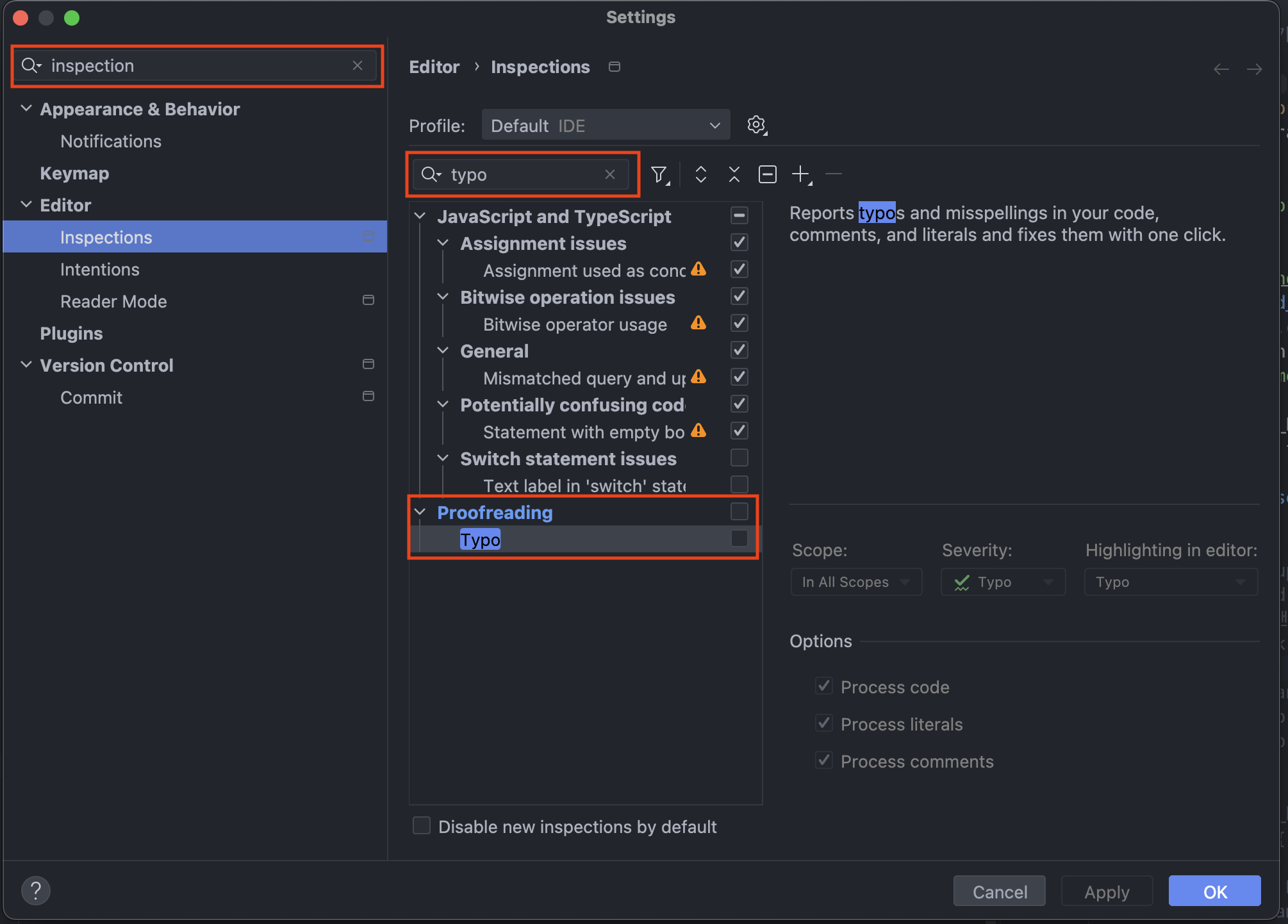The image size is (1288, 924).
Task: Click the Reset to Empty square icon
Action: (x=767, y=174)
